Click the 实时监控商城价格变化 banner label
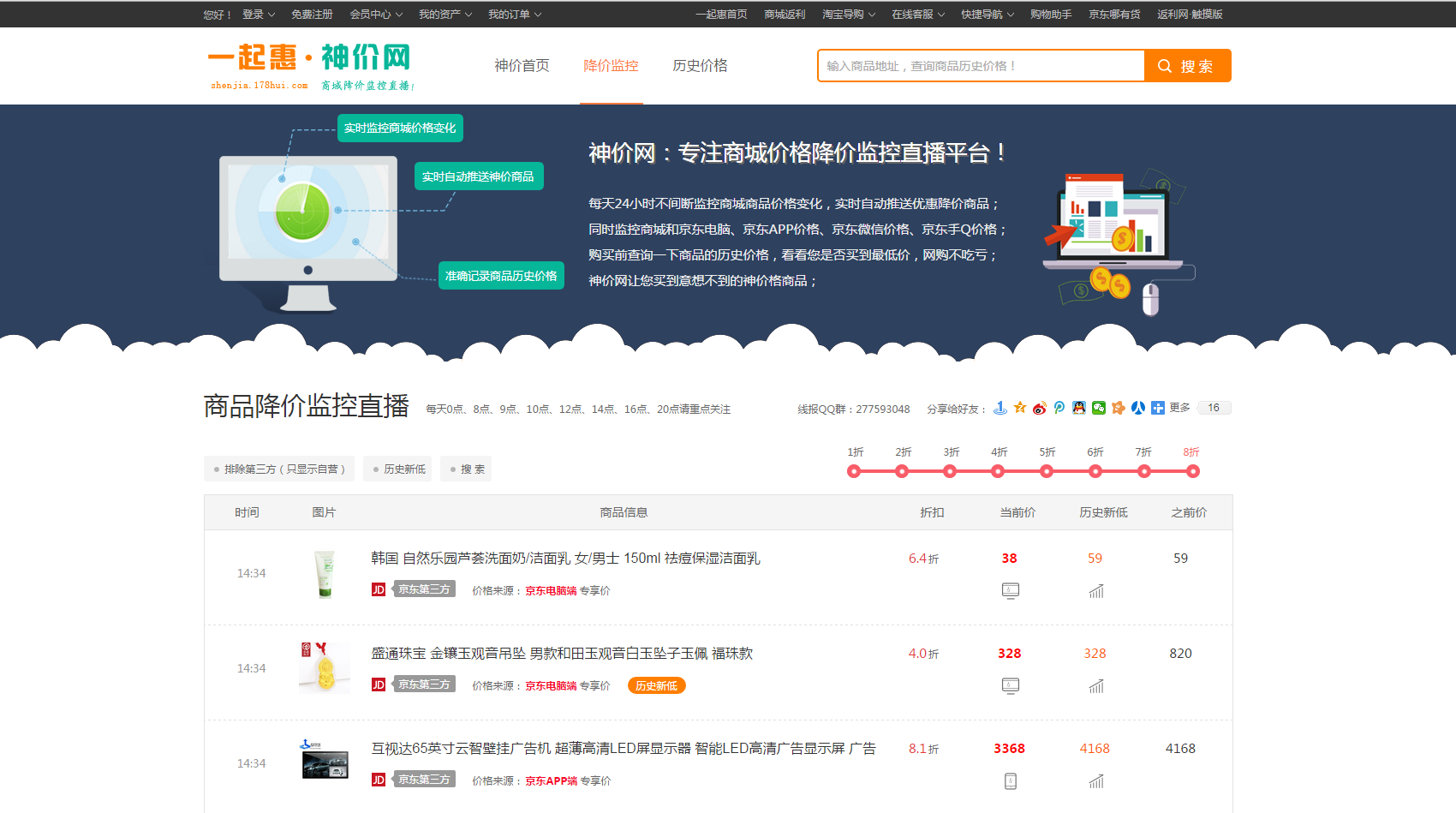Screen dimensions: 1456x813 tap(400, 129)
